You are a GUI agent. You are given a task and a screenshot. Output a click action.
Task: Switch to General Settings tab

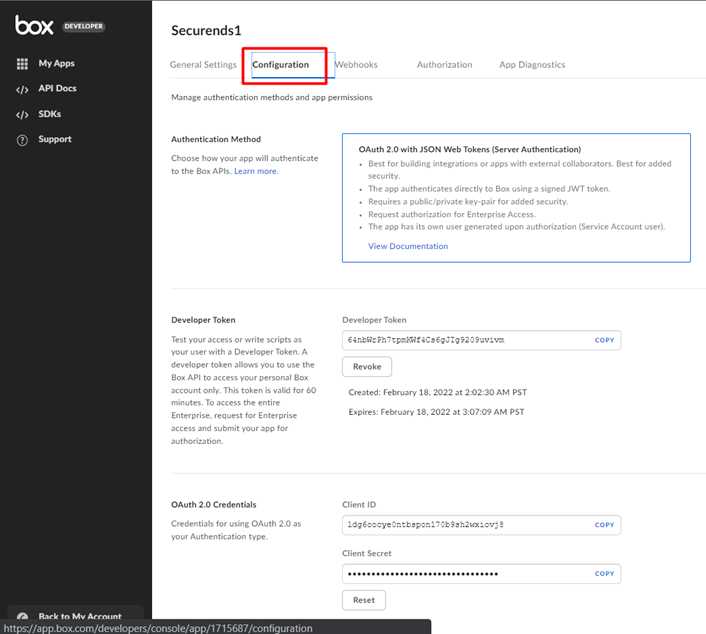(x=203, y=65)
